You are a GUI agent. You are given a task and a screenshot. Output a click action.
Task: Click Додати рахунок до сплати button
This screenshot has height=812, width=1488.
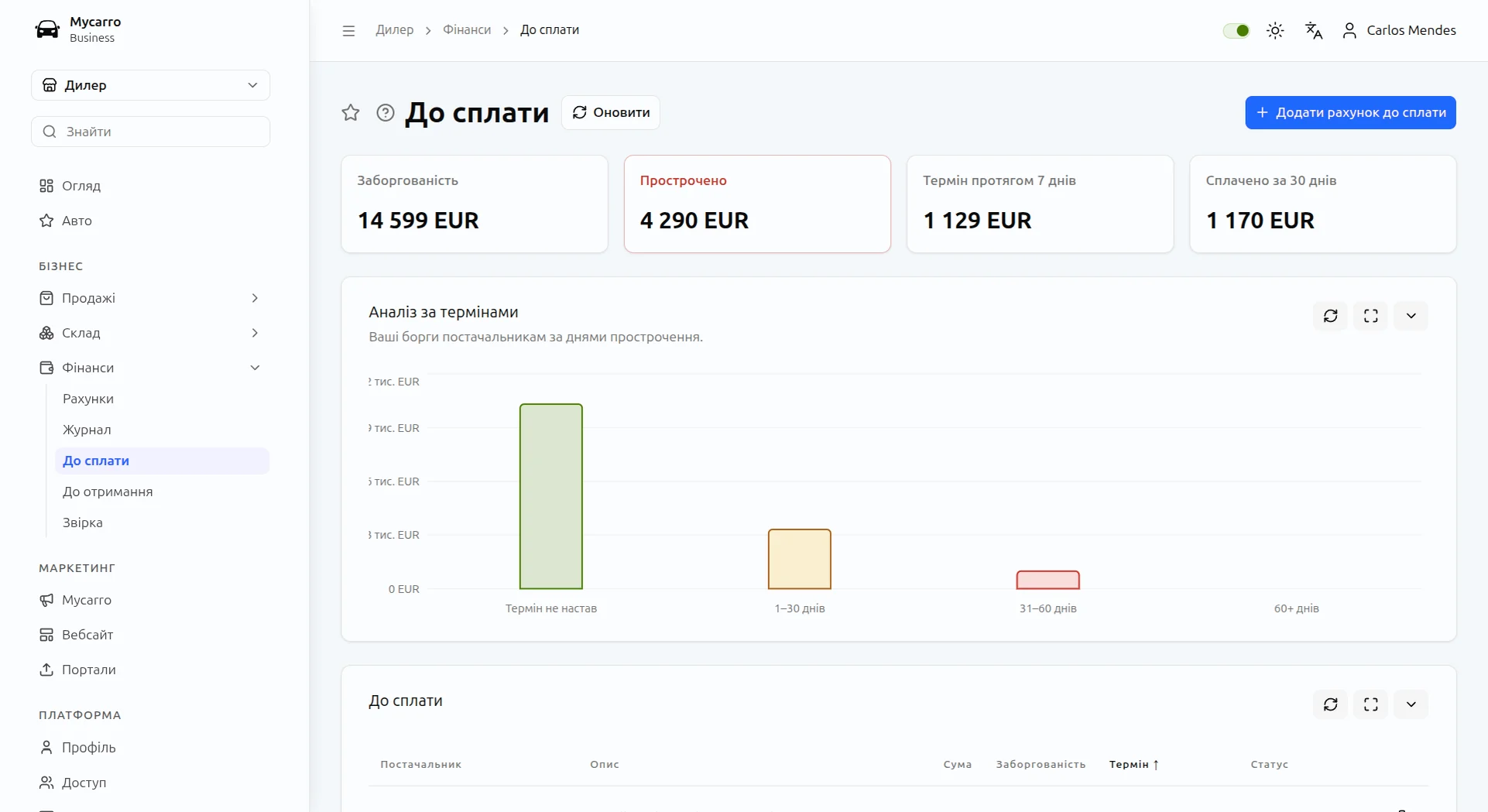point(1350,112)
